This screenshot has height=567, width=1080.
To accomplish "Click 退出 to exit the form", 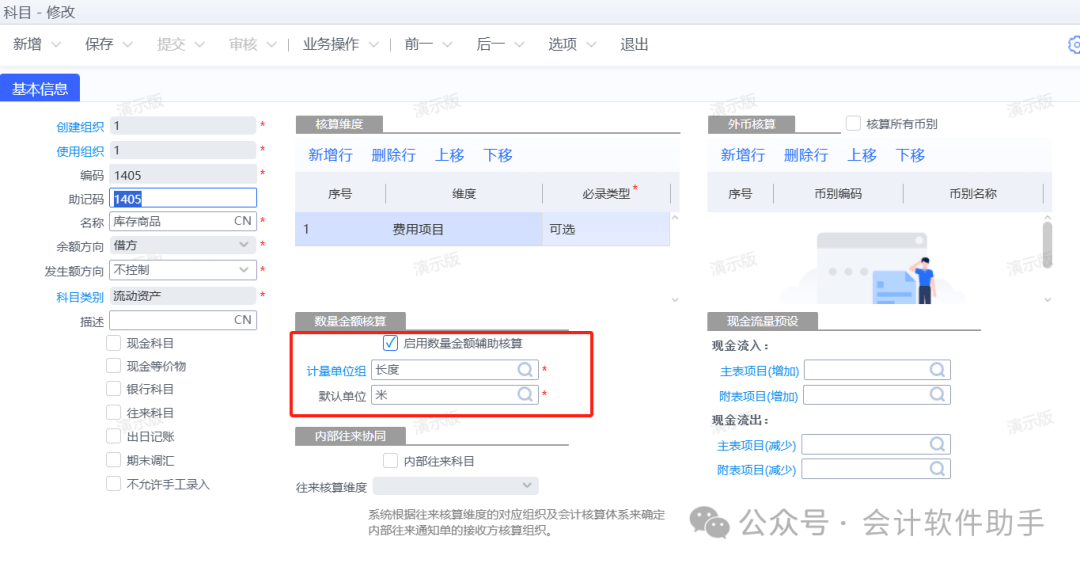I will pyautogui.click(x=634, y=45).
